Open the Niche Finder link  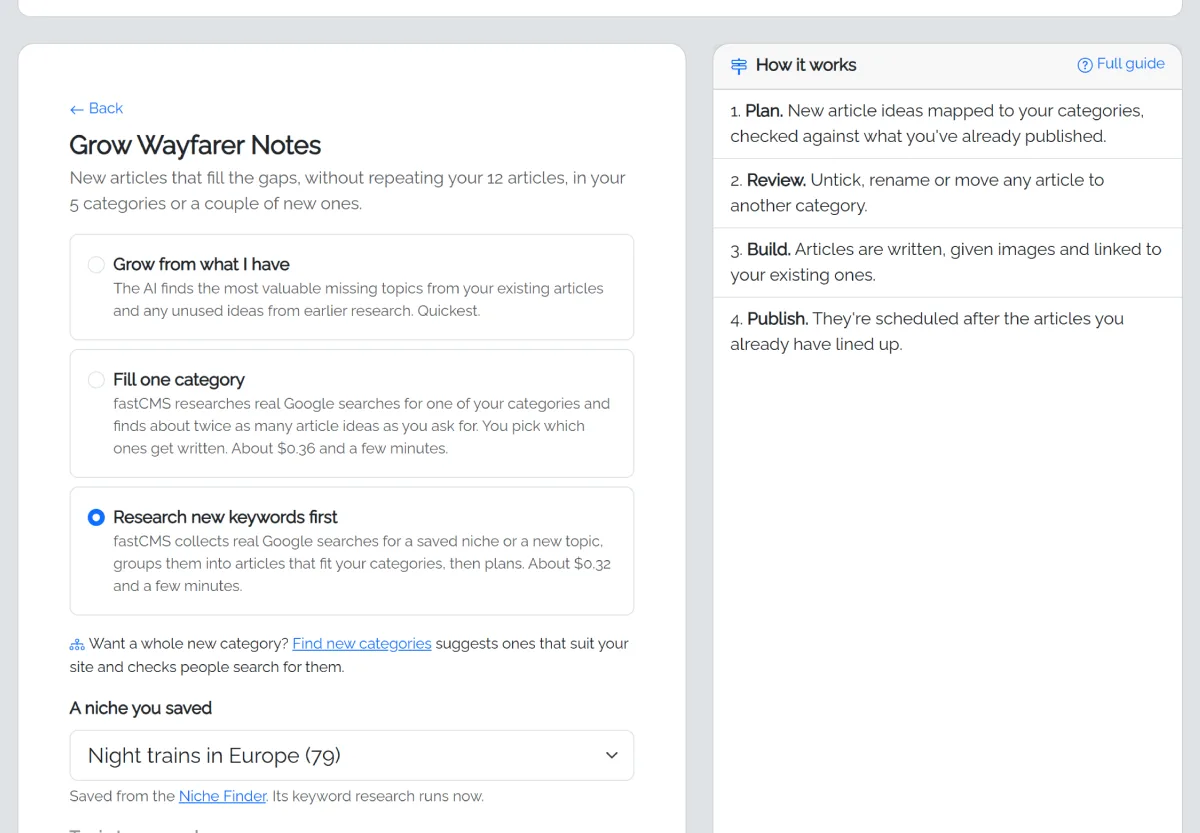[223, 796]
